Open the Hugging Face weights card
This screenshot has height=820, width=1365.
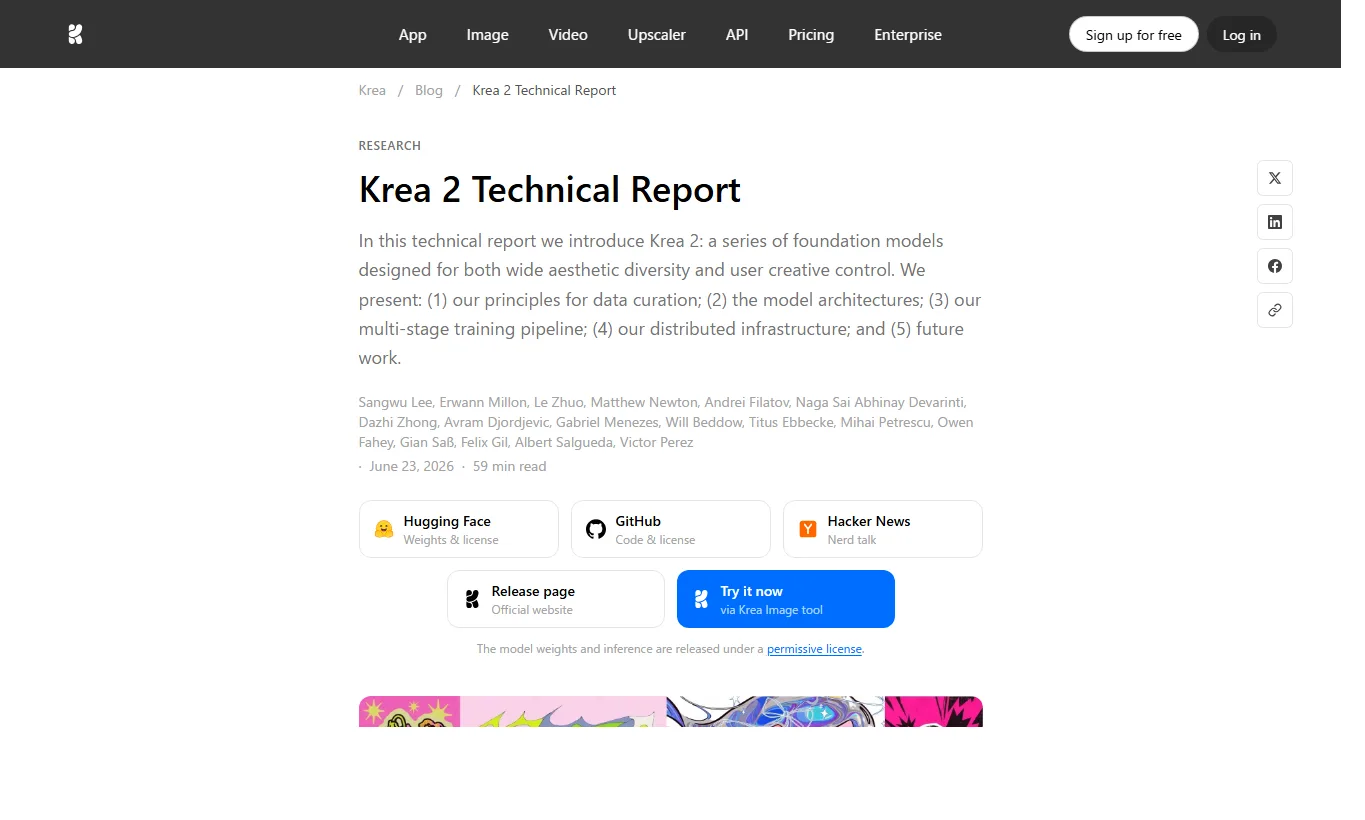click(459, 529)
